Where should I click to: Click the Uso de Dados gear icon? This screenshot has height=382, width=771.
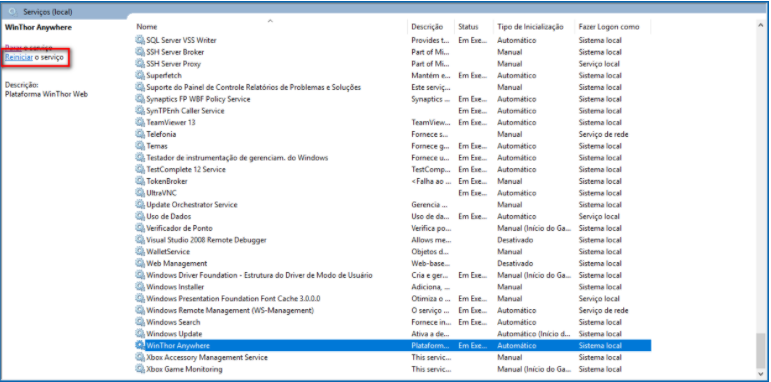click(x=140, y=216)
